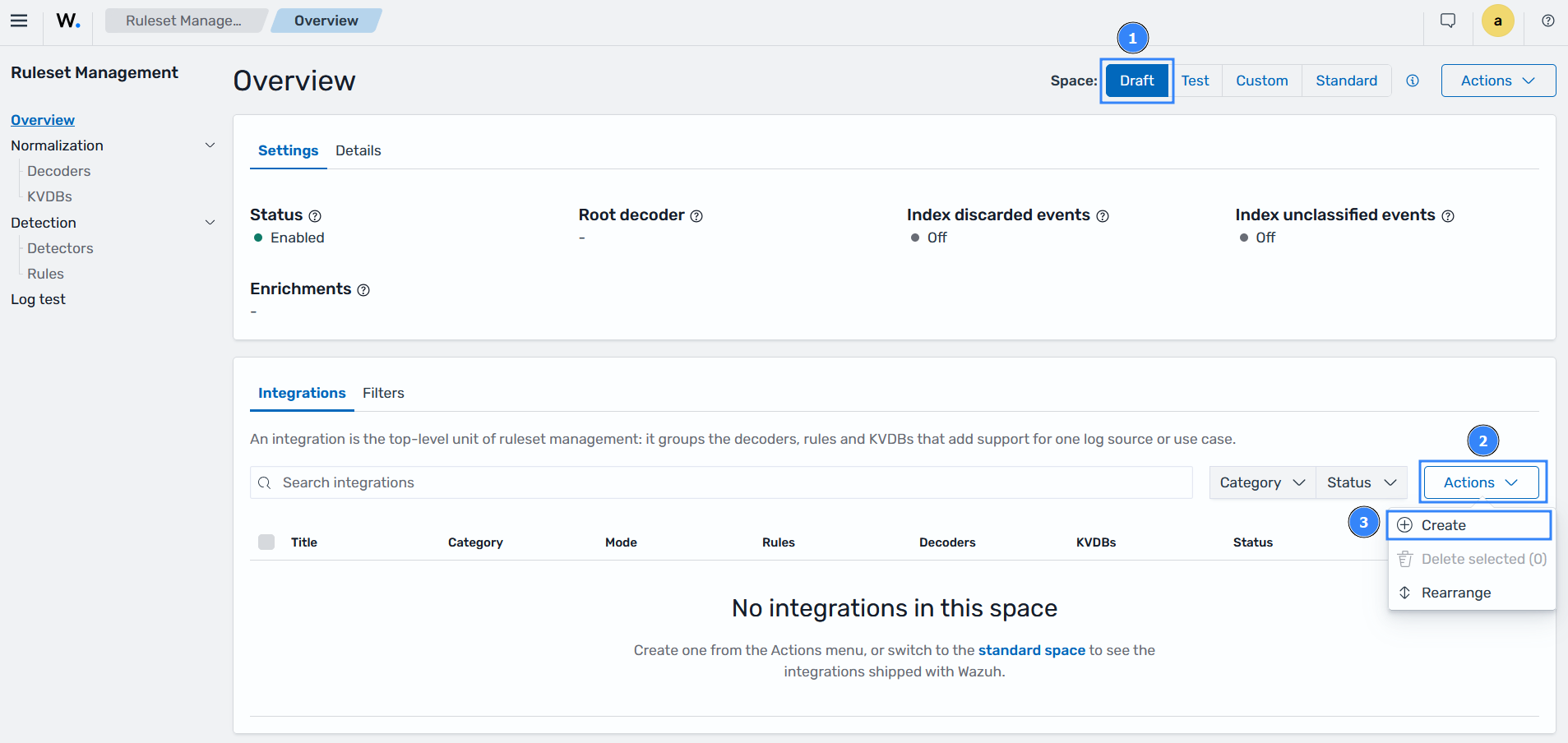Click Index discarded events help icon
Image resolution: width=1568 pixels, height=743 pixels.
pos(1103,216)
